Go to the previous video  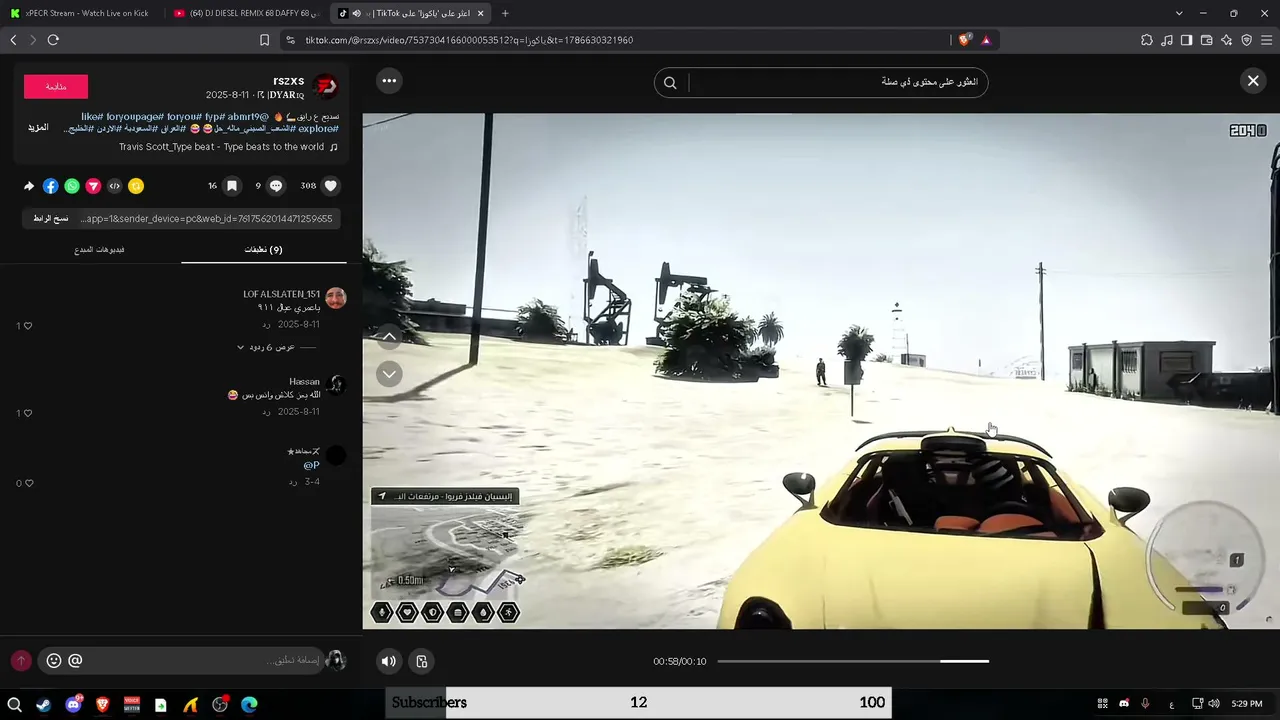click(x=389, y=336)
